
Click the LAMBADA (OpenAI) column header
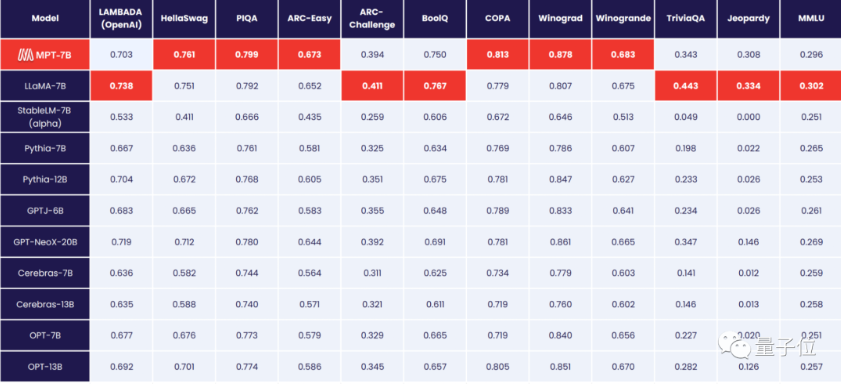[x=121, y=19]
